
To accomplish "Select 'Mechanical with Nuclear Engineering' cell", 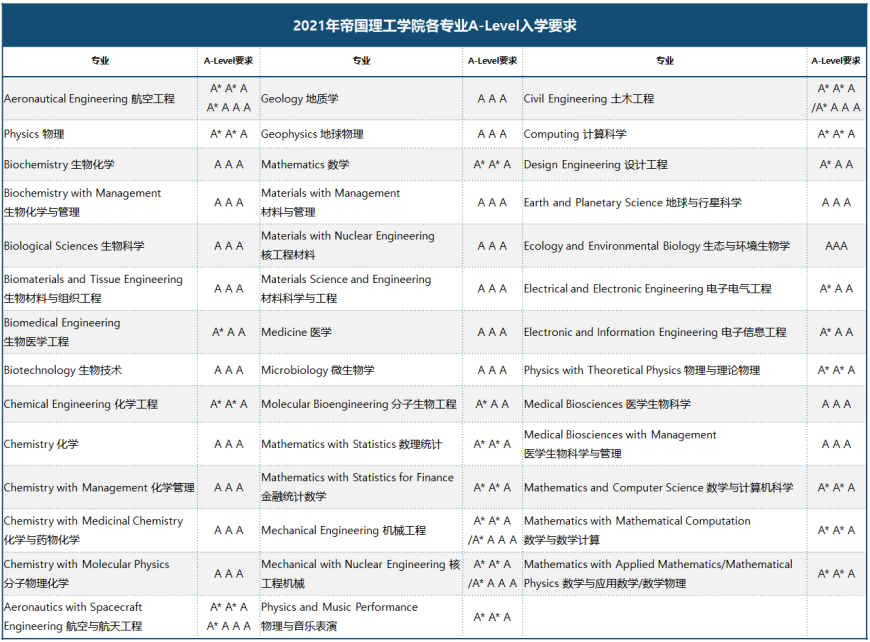I will pyautogui.click(x=361, y=574).
